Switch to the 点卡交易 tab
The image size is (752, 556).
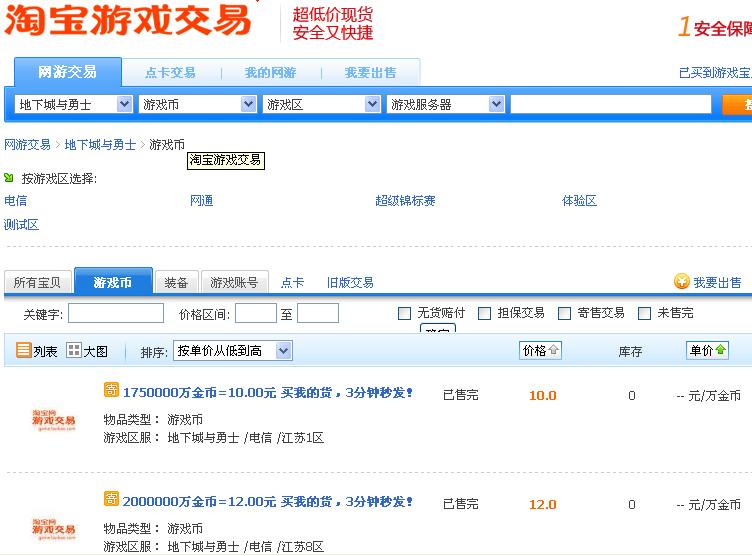coord(171,72)
